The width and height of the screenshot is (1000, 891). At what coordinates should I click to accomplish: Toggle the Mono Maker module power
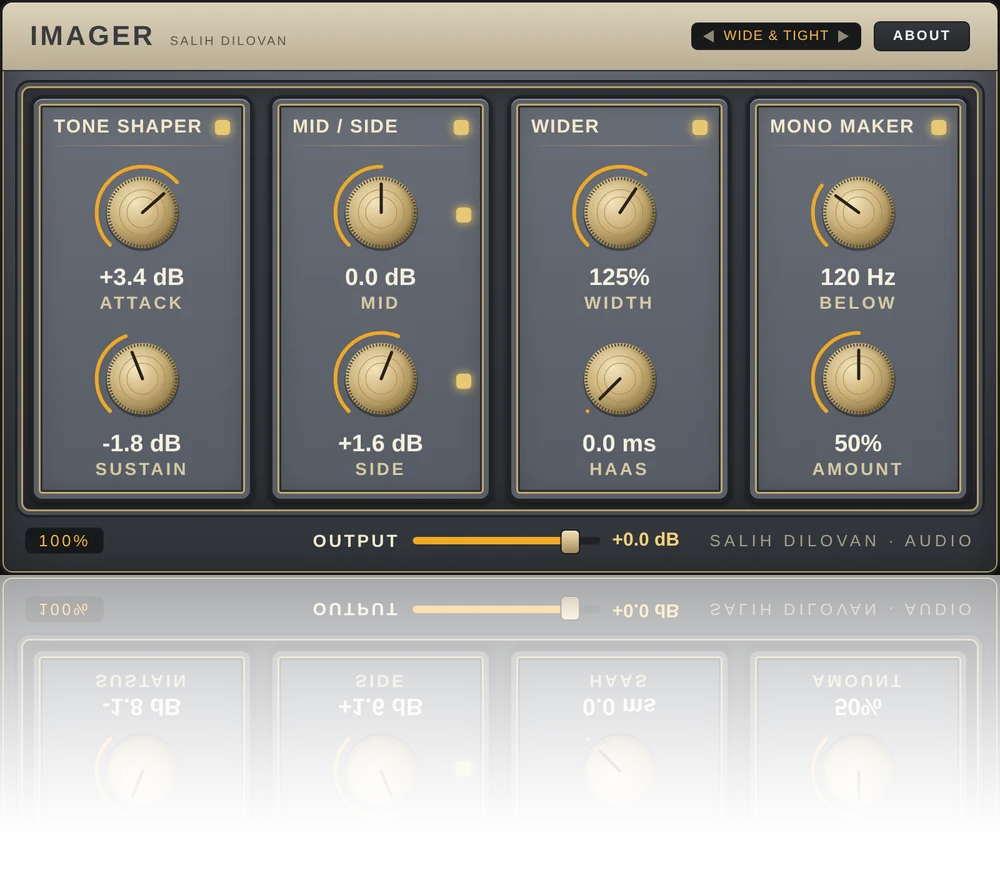pos(938,127)
